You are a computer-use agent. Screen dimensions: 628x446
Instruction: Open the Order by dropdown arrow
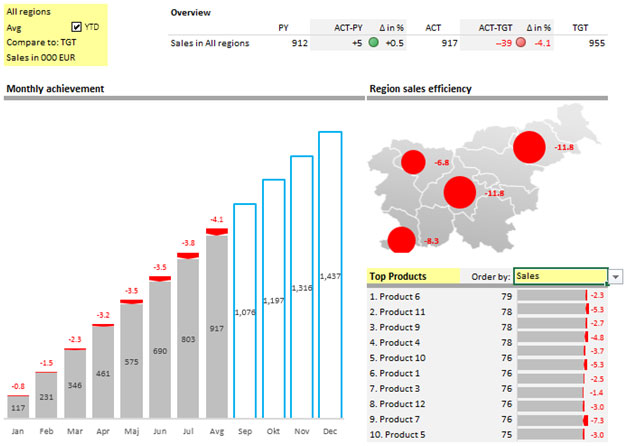point(616,277)
